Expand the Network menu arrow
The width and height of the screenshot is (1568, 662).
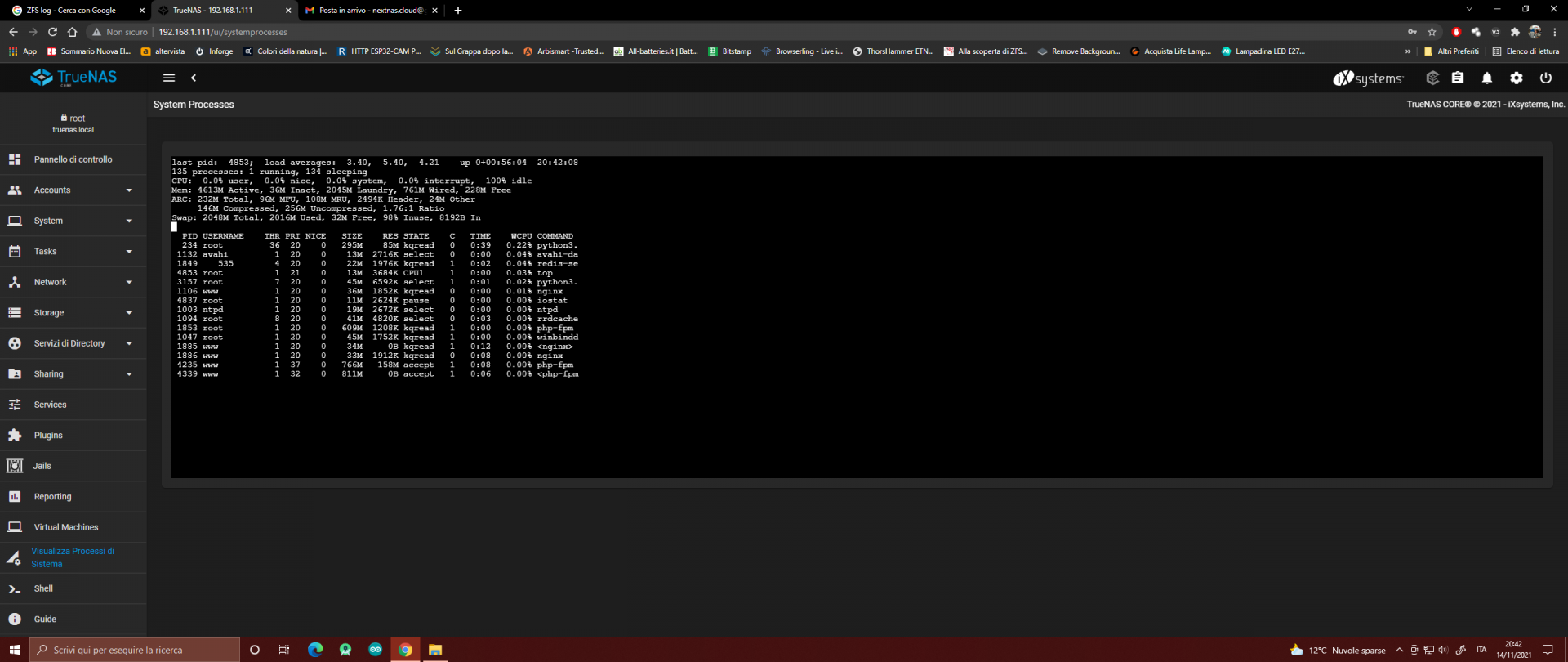129,282
